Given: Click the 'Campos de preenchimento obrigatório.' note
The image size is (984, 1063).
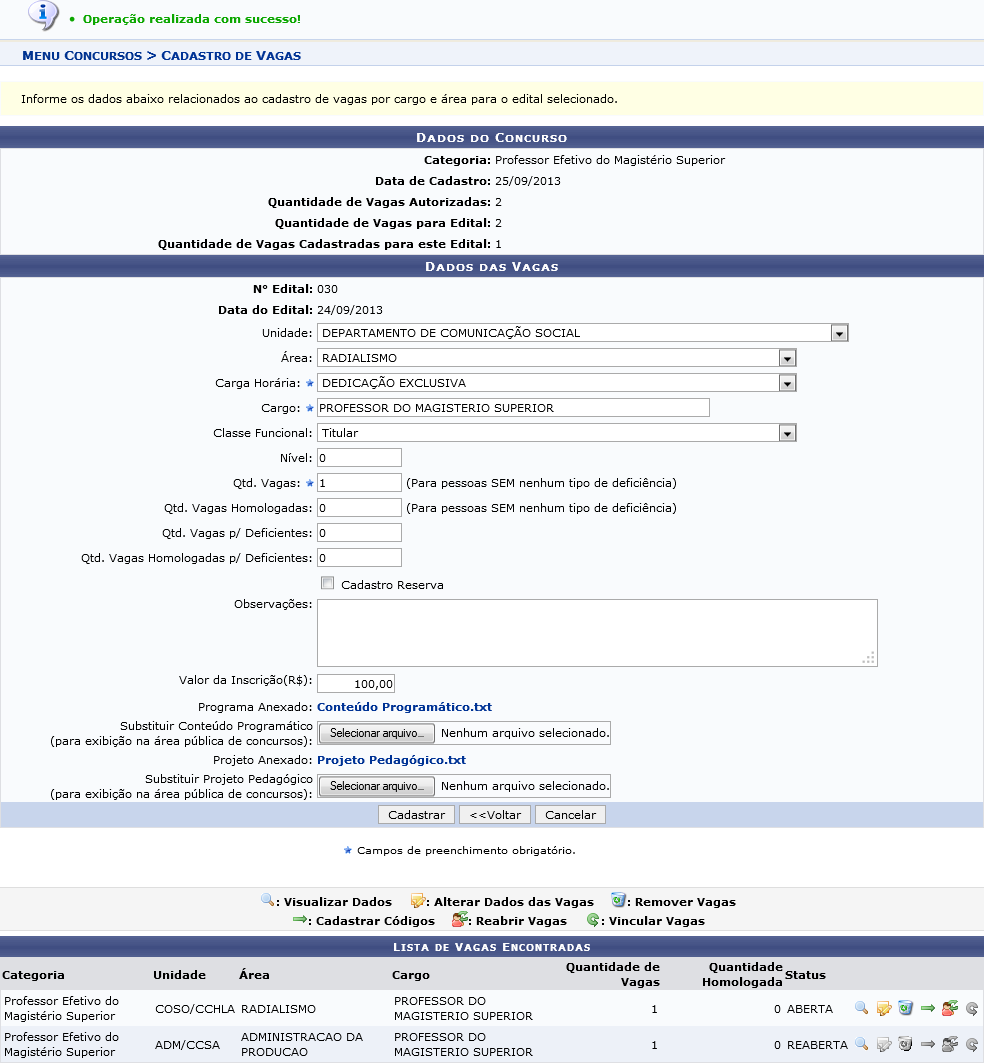Looking at the screenshot, I should (466, 850).
